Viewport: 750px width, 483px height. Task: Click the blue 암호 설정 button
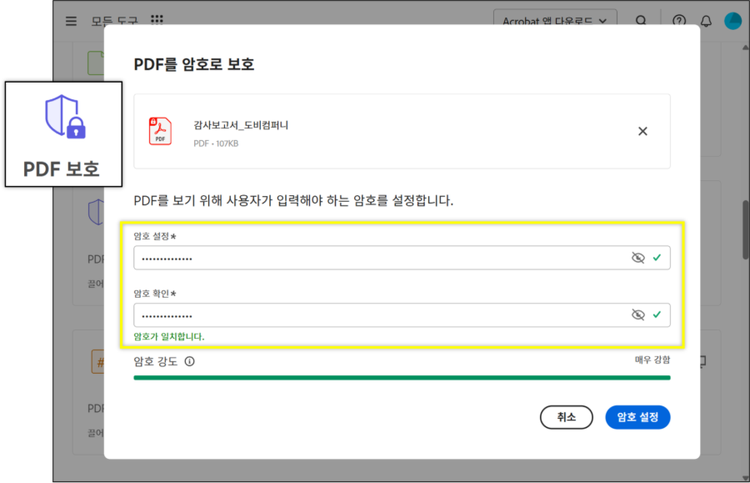(x=638, y=417)
